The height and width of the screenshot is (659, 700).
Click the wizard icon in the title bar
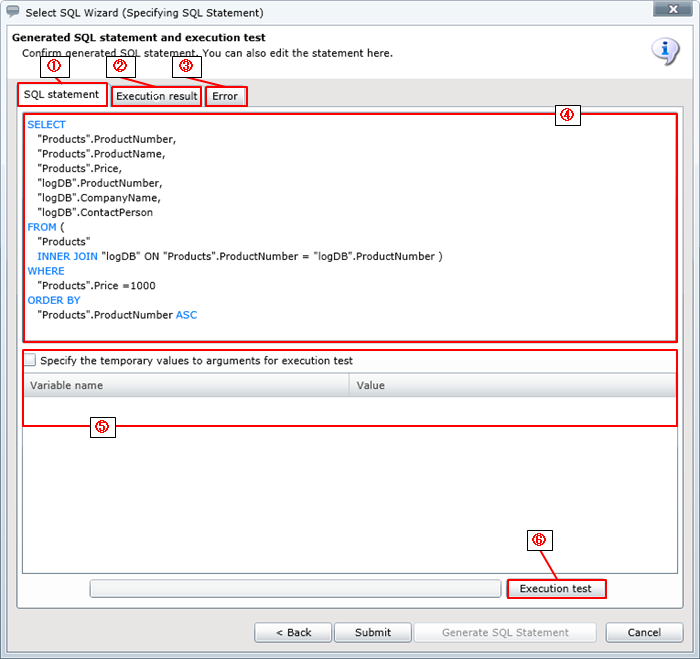coord(13,12)
